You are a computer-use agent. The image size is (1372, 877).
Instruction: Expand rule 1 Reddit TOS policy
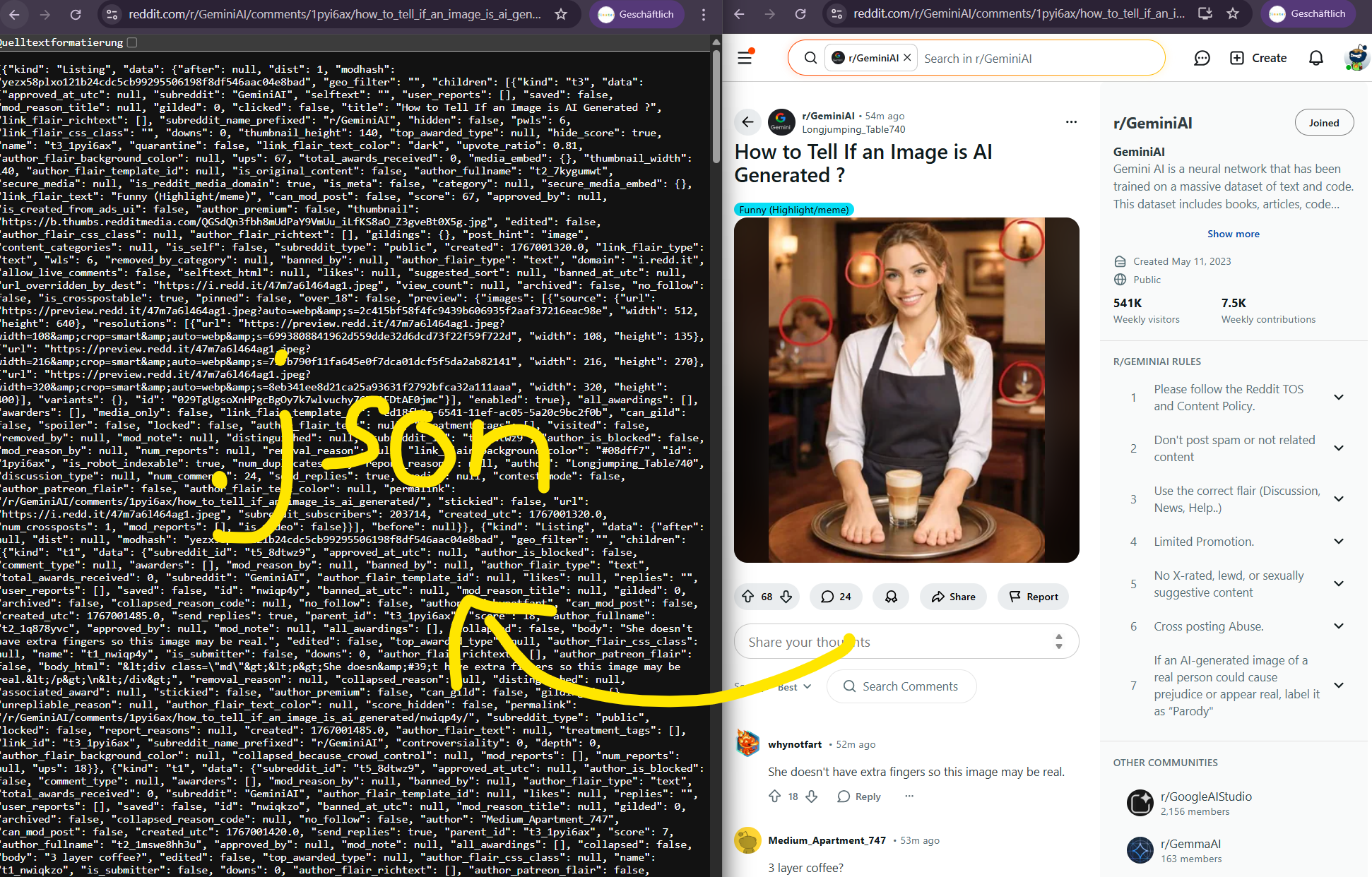(1338, 398)
